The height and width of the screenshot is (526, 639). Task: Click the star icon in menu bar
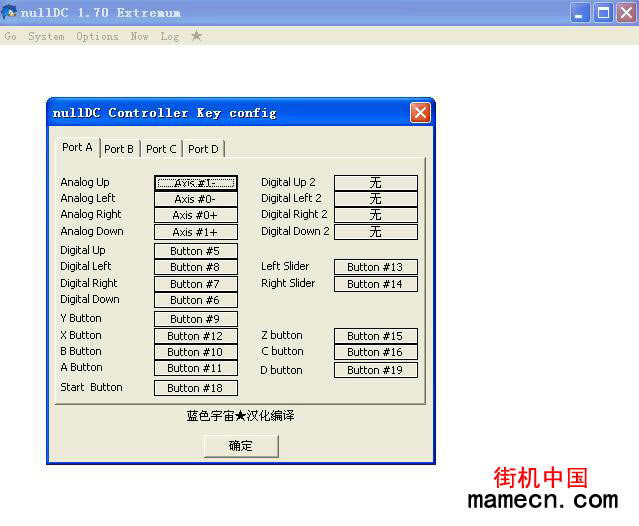[196, 36]
